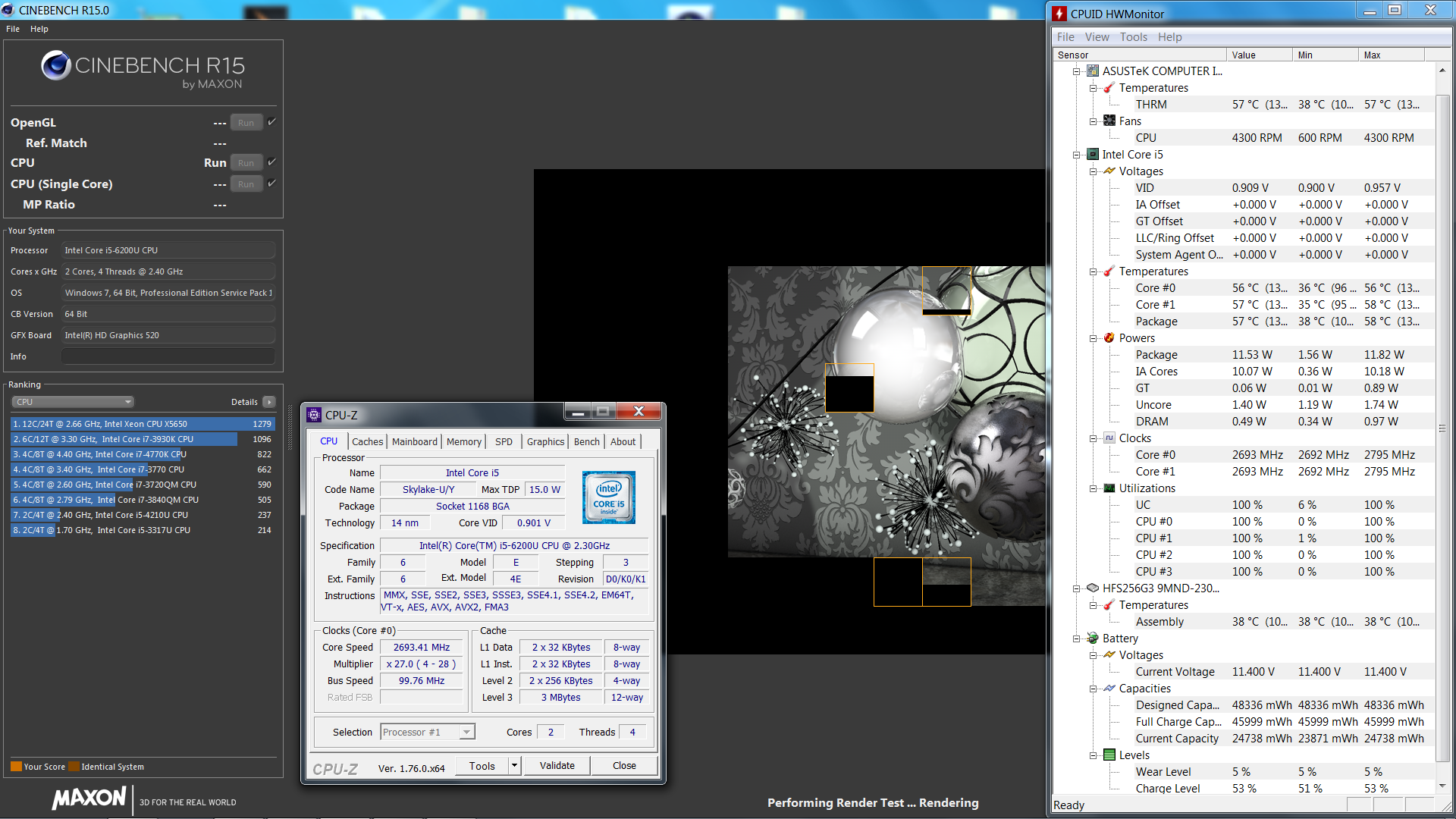1456x819 pixels.
Task: Click the HFS256G3 drive icon in HWMonitor
Action: [1093, 588]
